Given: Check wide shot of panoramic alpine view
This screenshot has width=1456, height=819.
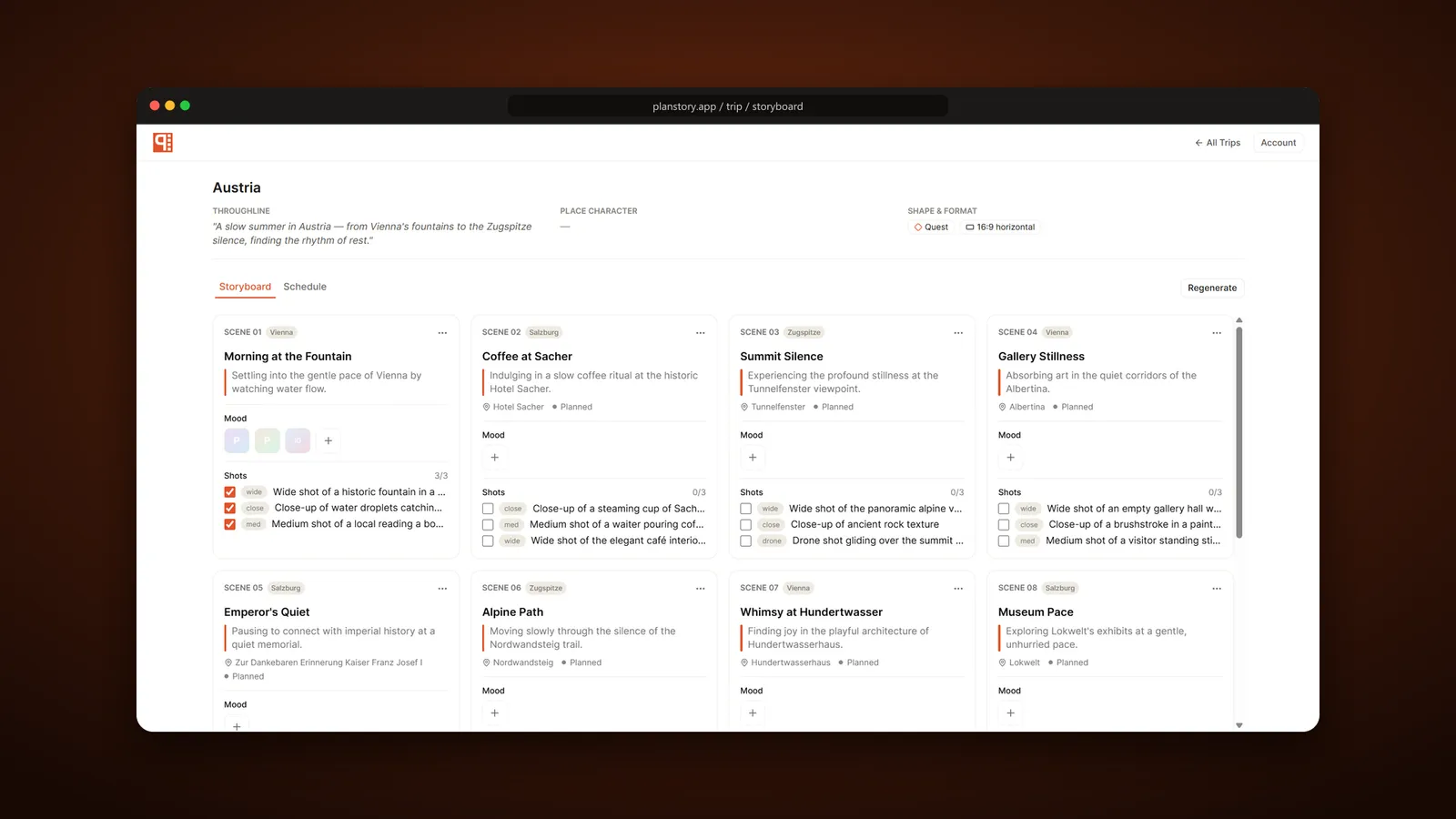Looking at the screenshot, I should pos(746,510).
